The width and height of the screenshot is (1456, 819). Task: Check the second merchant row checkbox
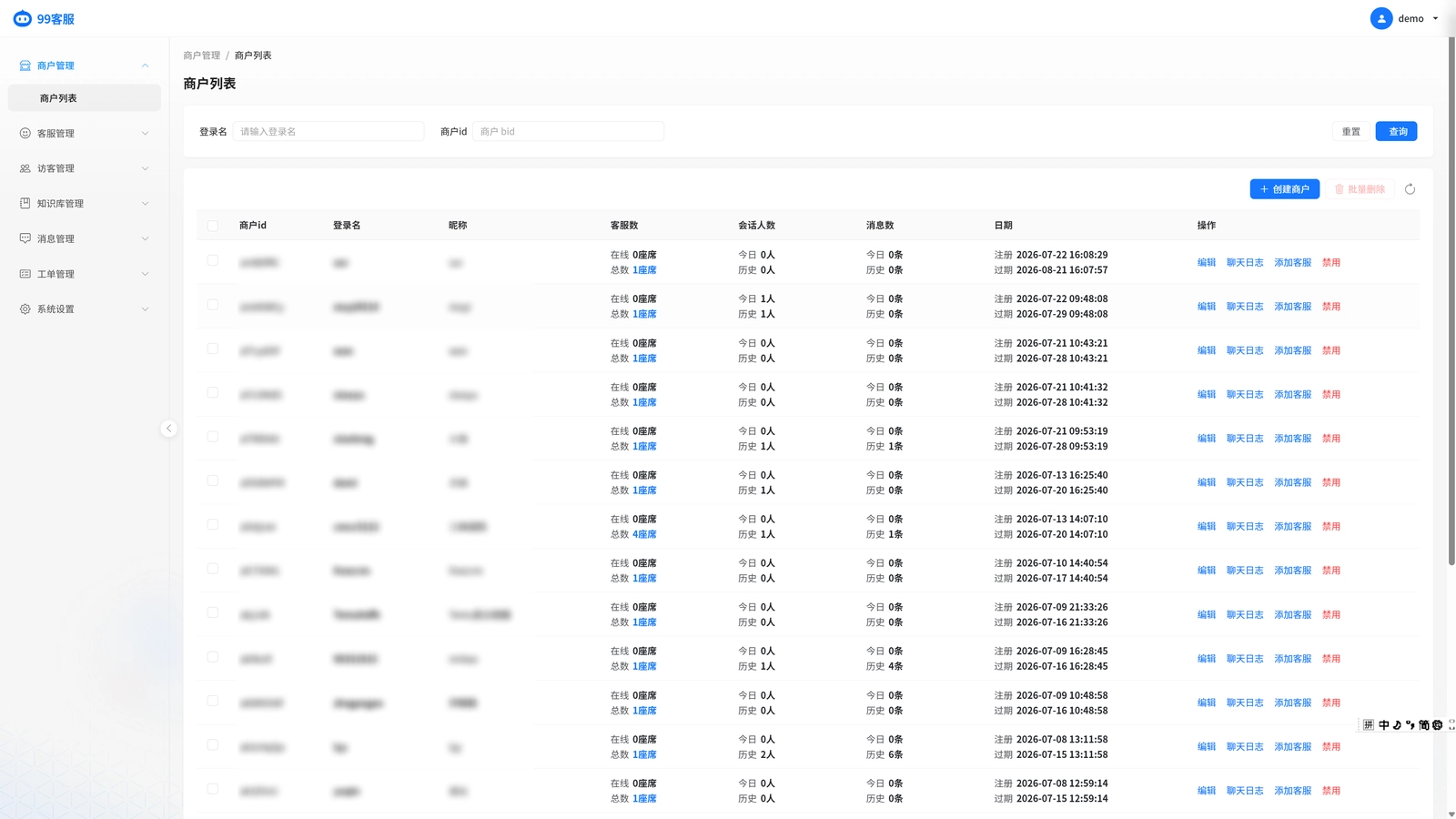coord(212,305)
